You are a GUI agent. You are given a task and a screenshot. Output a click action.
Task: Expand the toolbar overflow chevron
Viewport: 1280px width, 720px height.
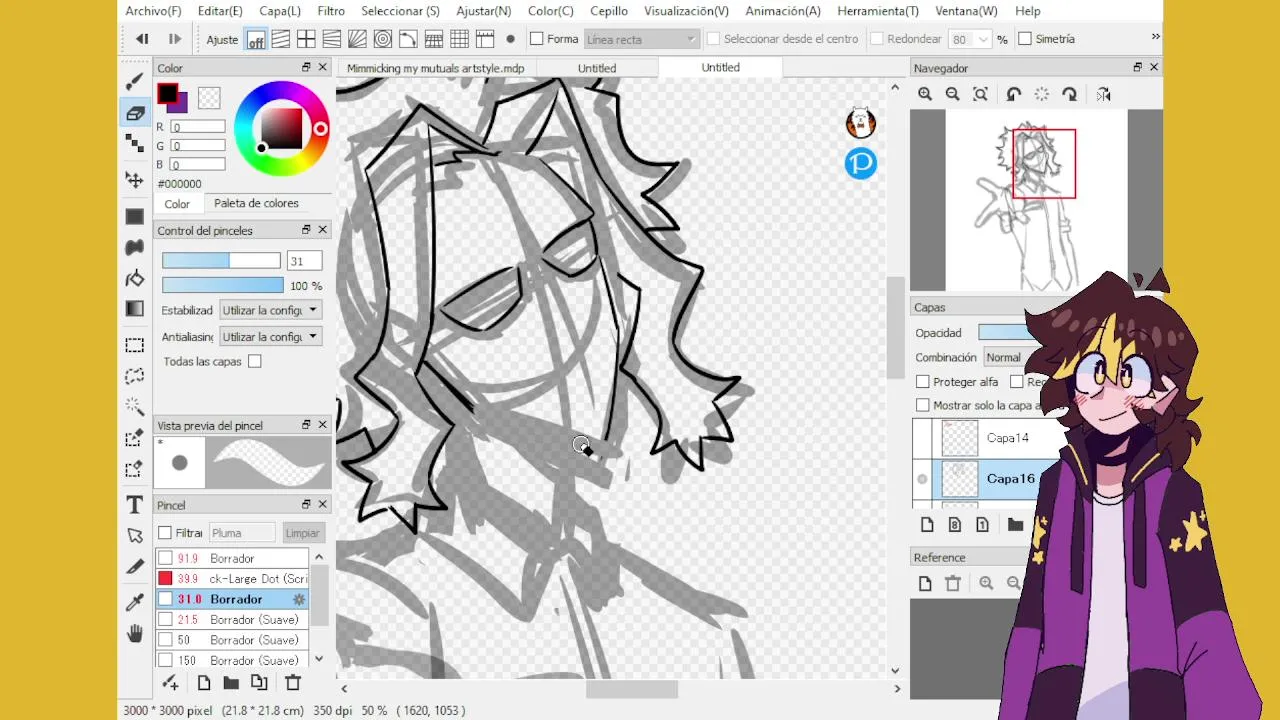(x=1155, y=37)
